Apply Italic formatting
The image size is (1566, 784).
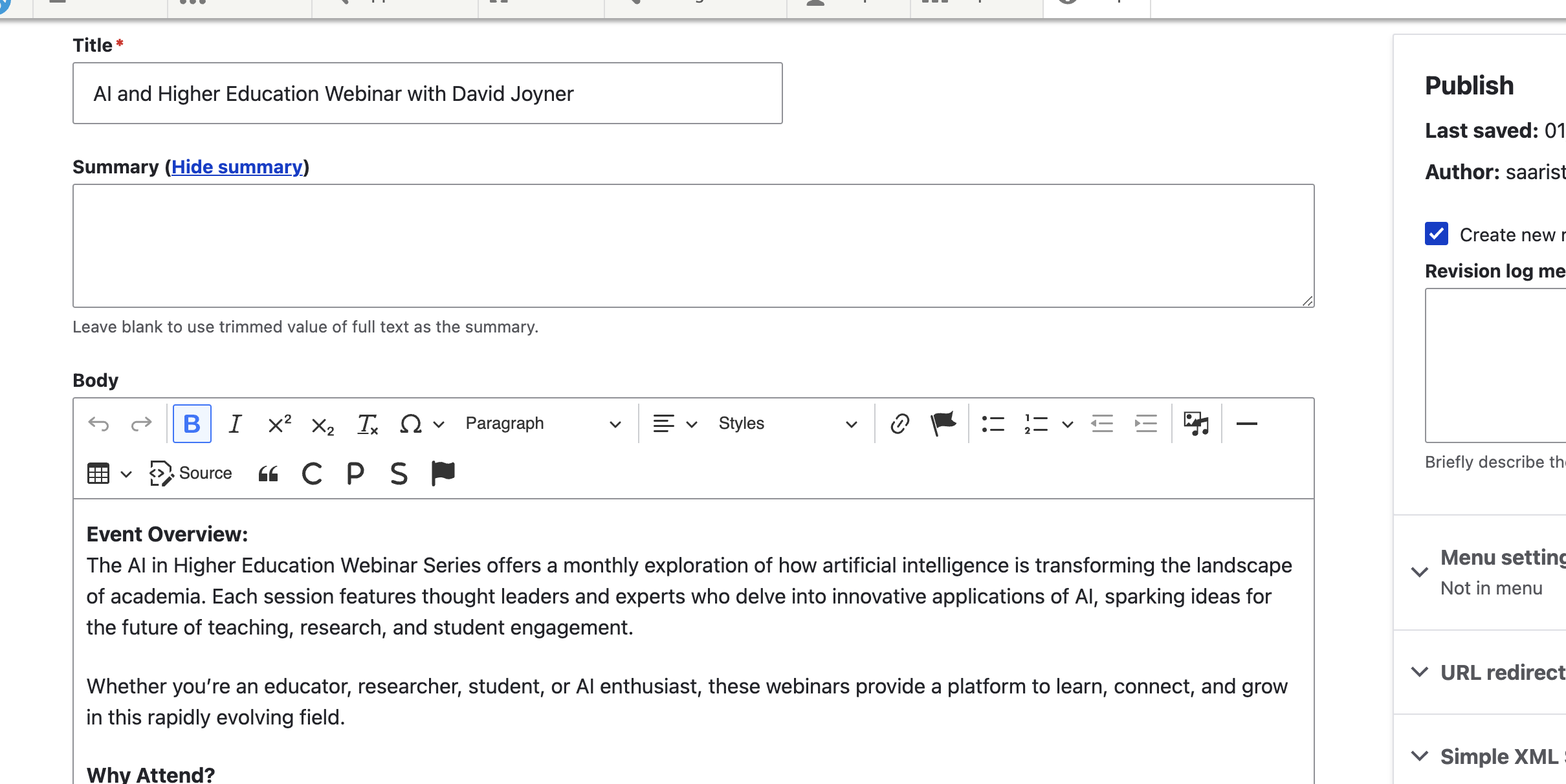pos(235,424)
